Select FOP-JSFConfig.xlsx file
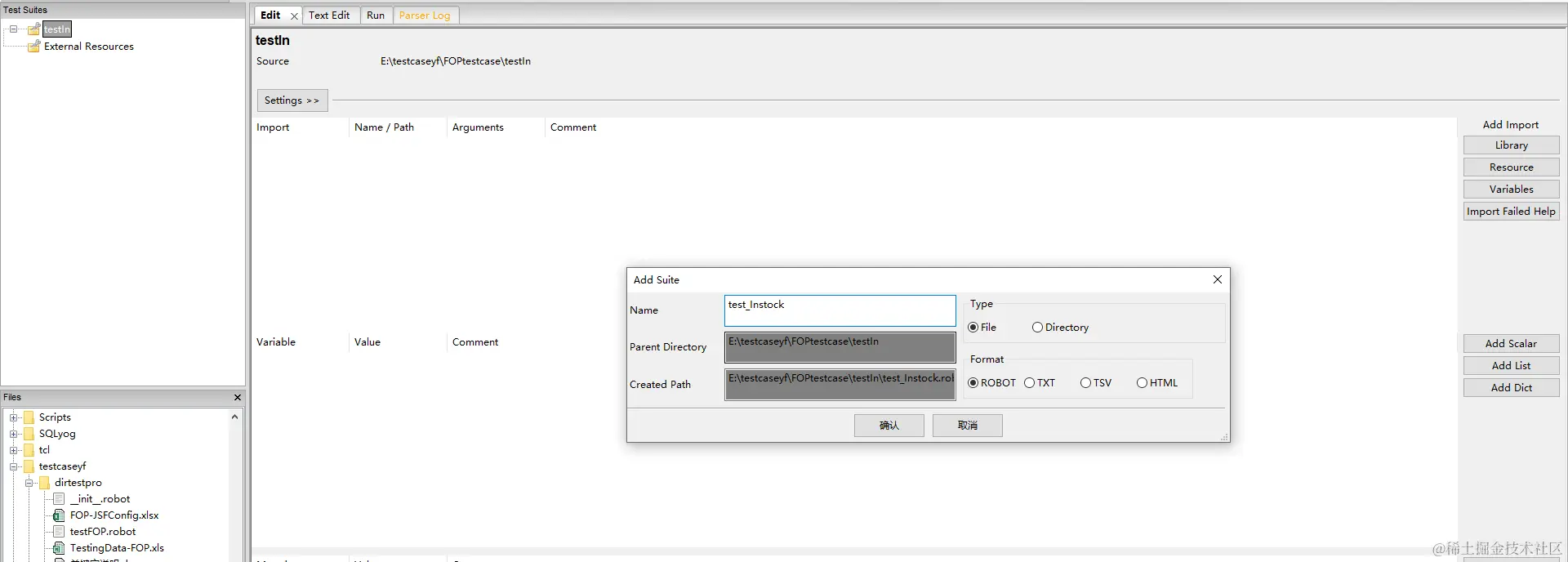The height and width of the screenshot is (562, 1568). pos(114,515)
